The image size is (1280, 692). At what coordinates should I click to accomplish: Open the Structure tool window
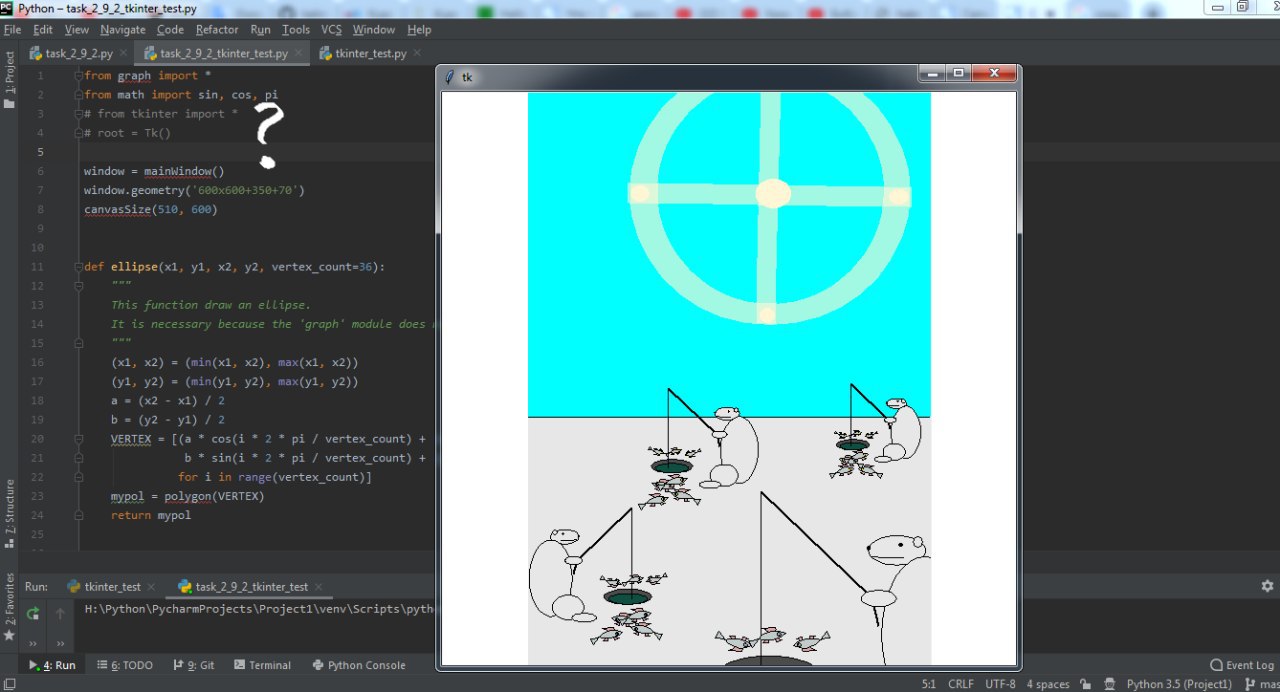(x=9, y=512)
